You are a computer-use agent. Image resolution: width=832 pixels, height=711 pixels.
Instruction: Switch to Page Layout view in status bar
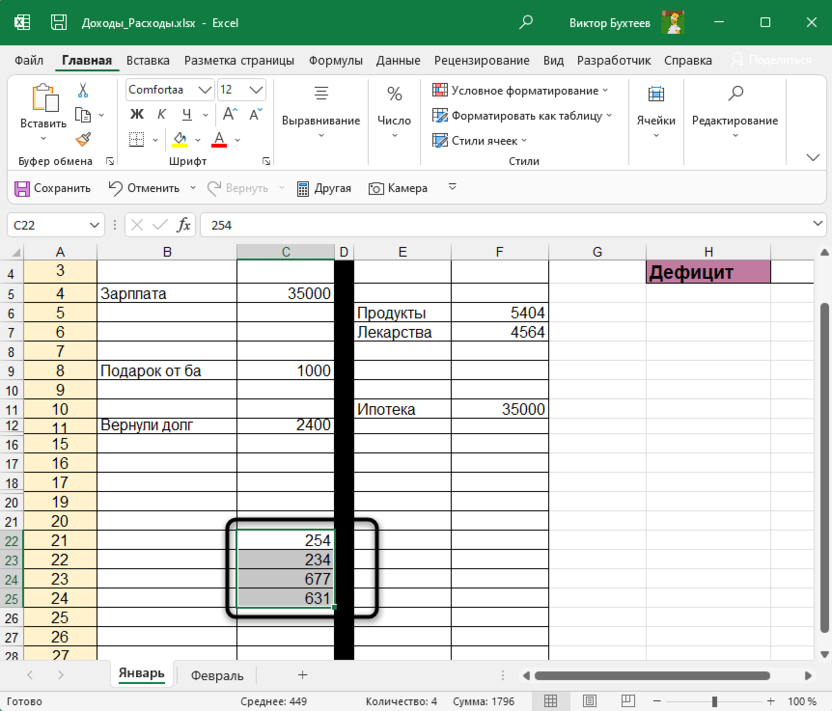[589, 702]
